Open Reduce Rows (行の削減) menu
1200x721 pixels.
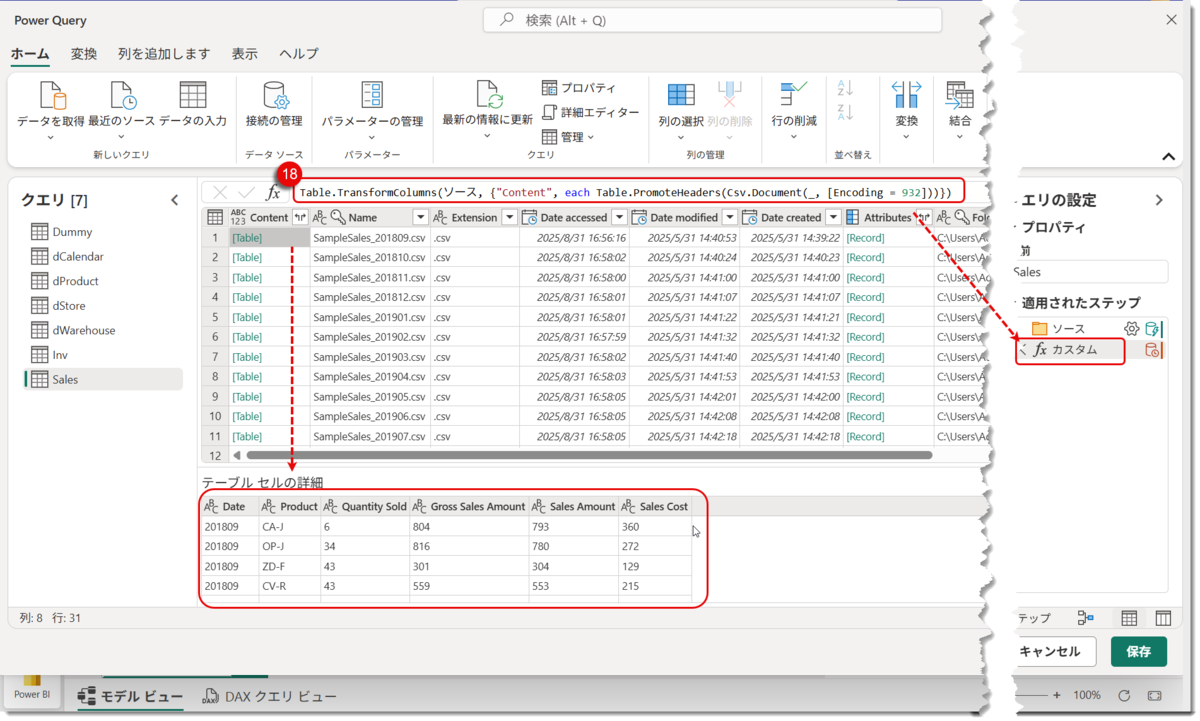794,110
